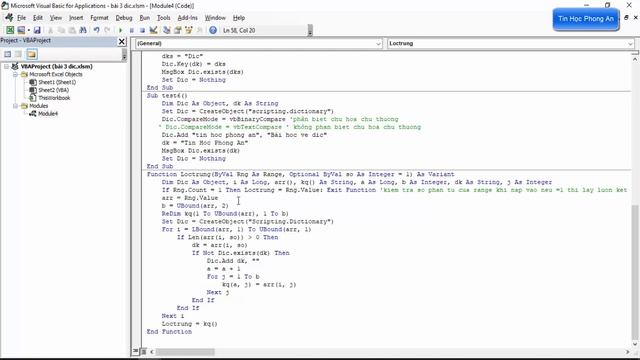Viewport: 640px width, 360px height.
Task: Collapse the VBAProject (bài 3 dic.xlsm) node
Action: (7, 66)
